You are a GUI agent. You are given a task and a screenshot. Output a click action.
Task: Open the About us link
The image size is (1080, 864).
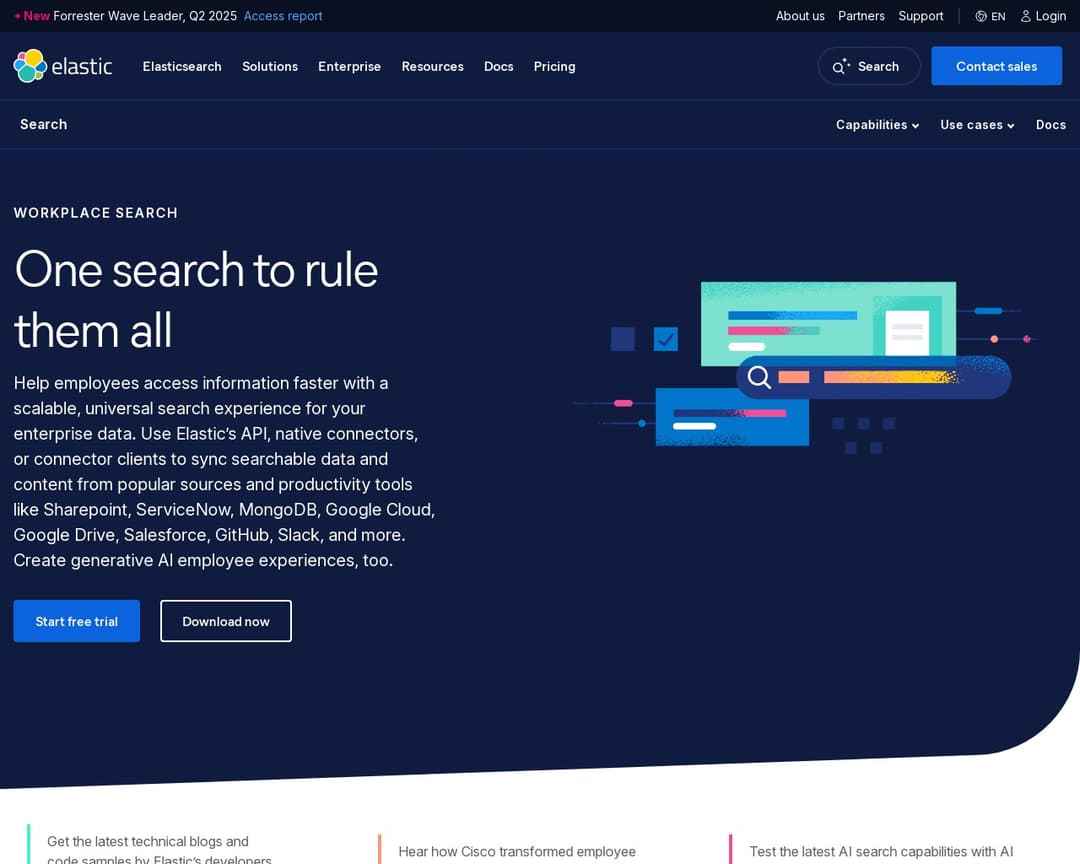pos(800,16)
